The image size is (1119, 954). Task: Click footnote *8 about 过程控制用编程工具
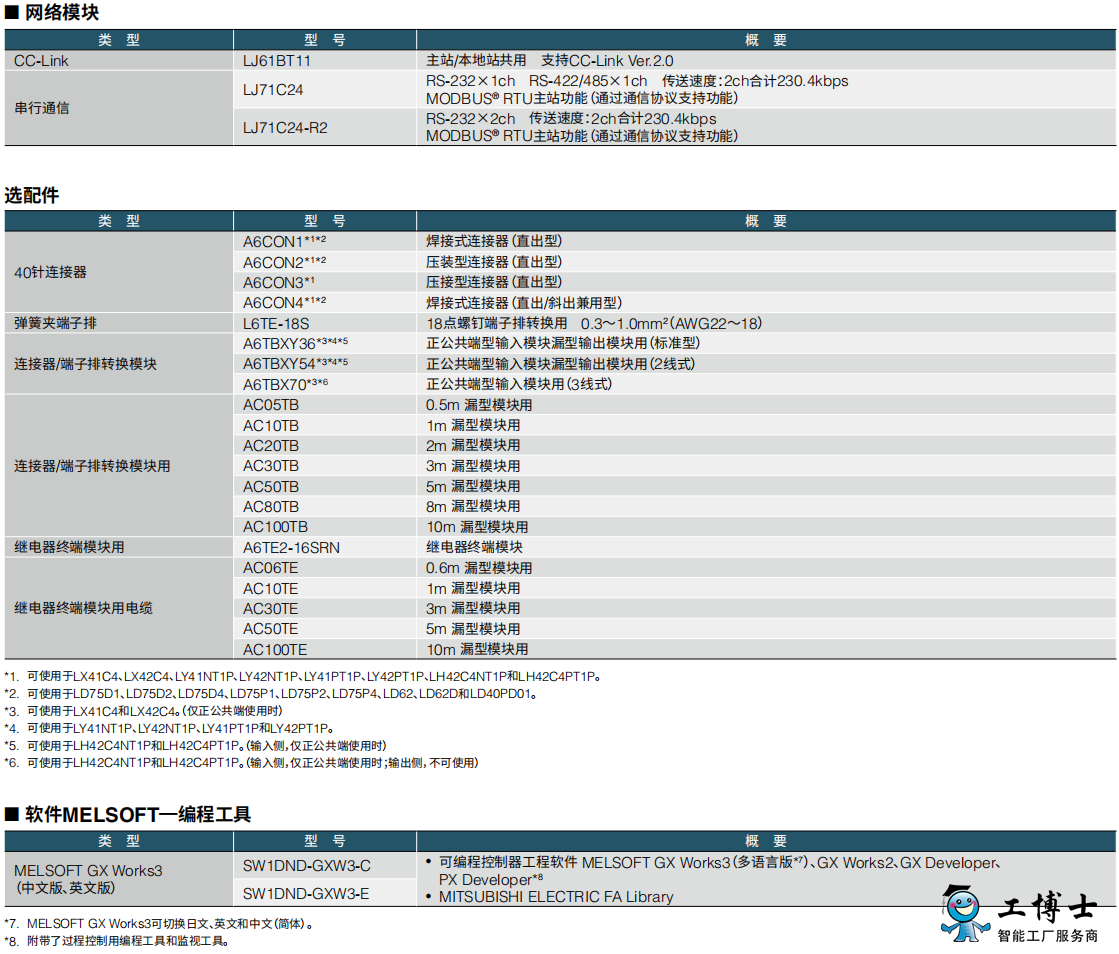[x=117, y=941]
